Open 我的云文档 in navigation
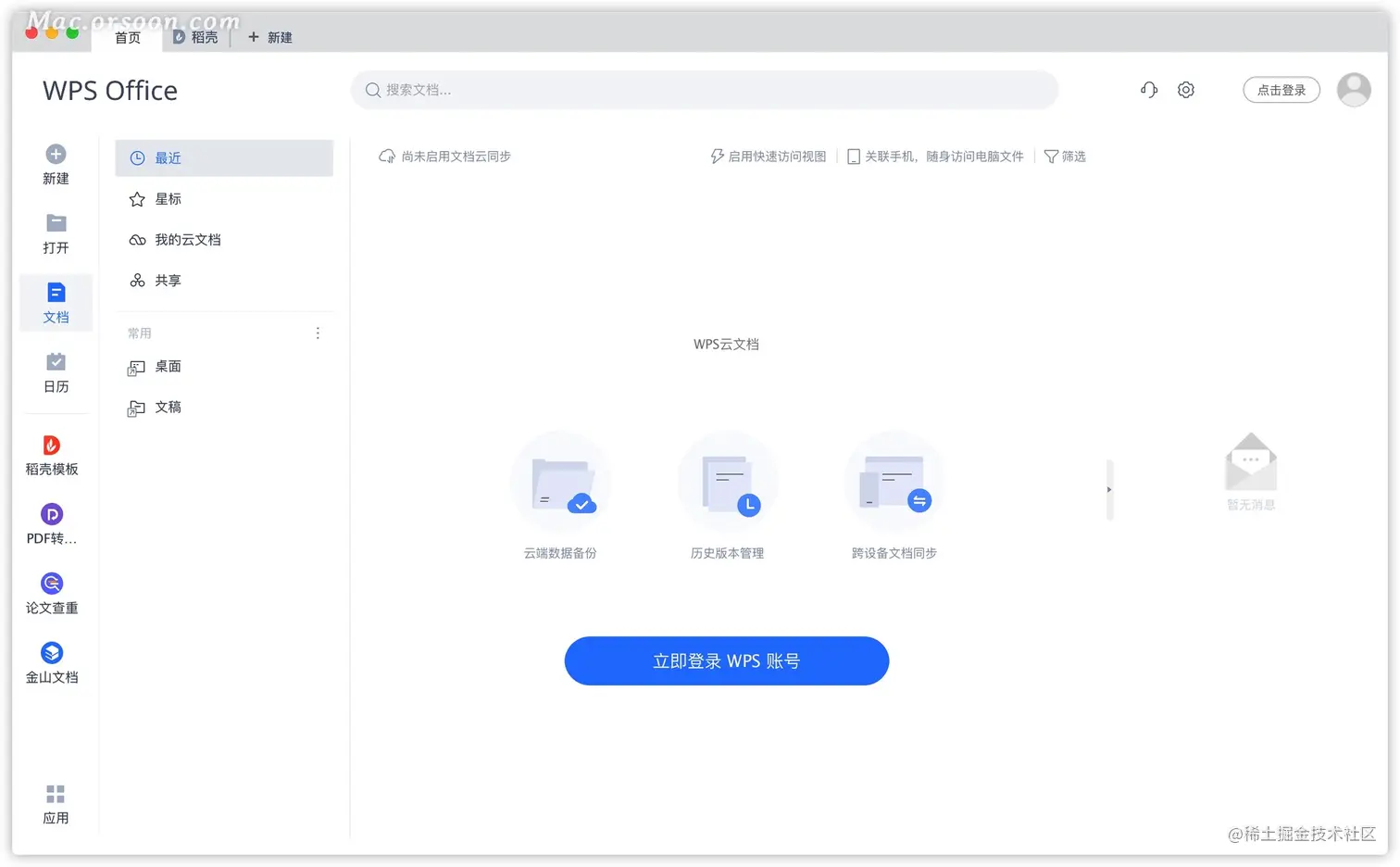This screenshot has height=867, width=1400. [x=224, y=240]
